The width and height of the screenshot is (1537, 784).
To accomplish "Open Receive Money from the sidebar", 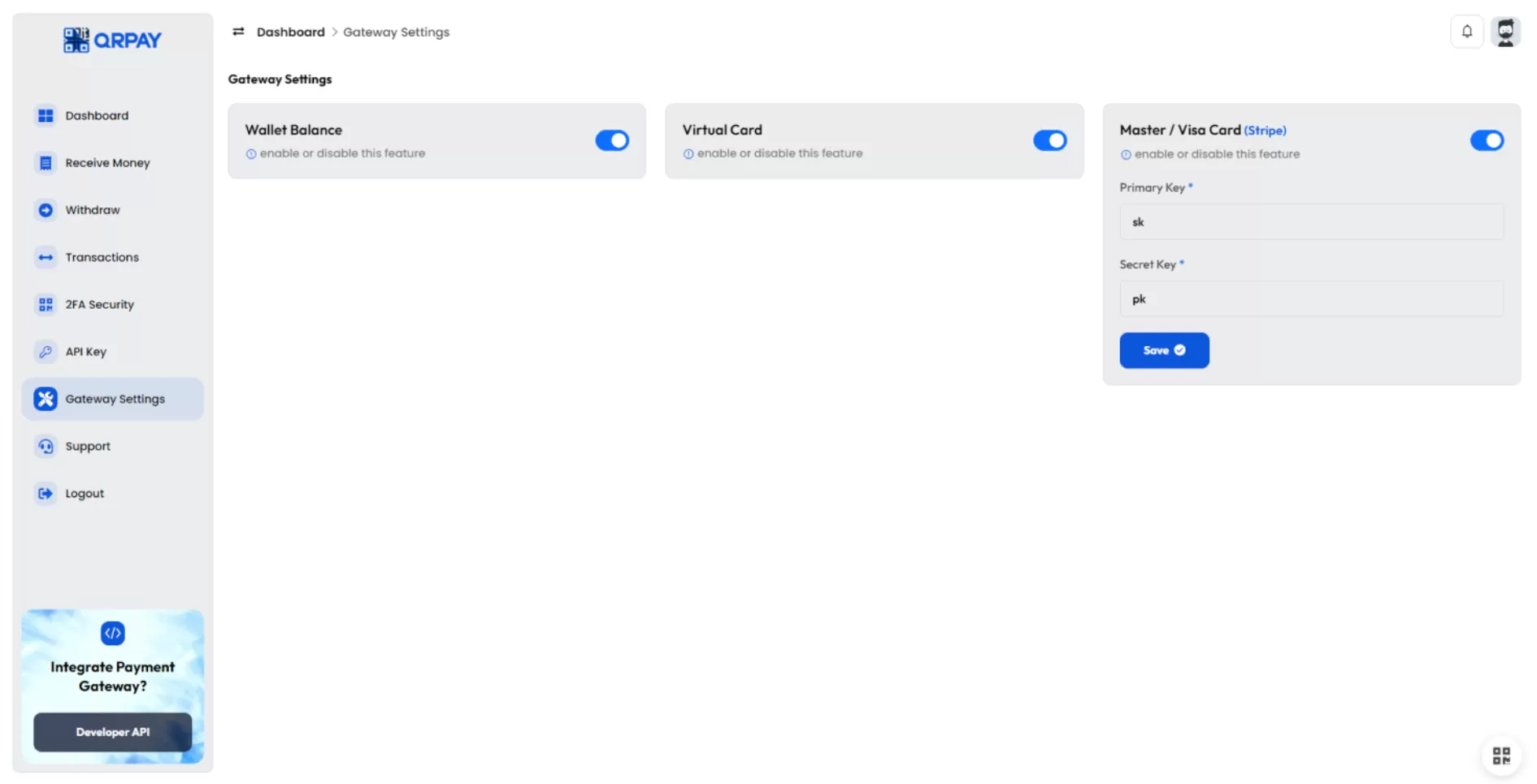I will tap(107, 163).
